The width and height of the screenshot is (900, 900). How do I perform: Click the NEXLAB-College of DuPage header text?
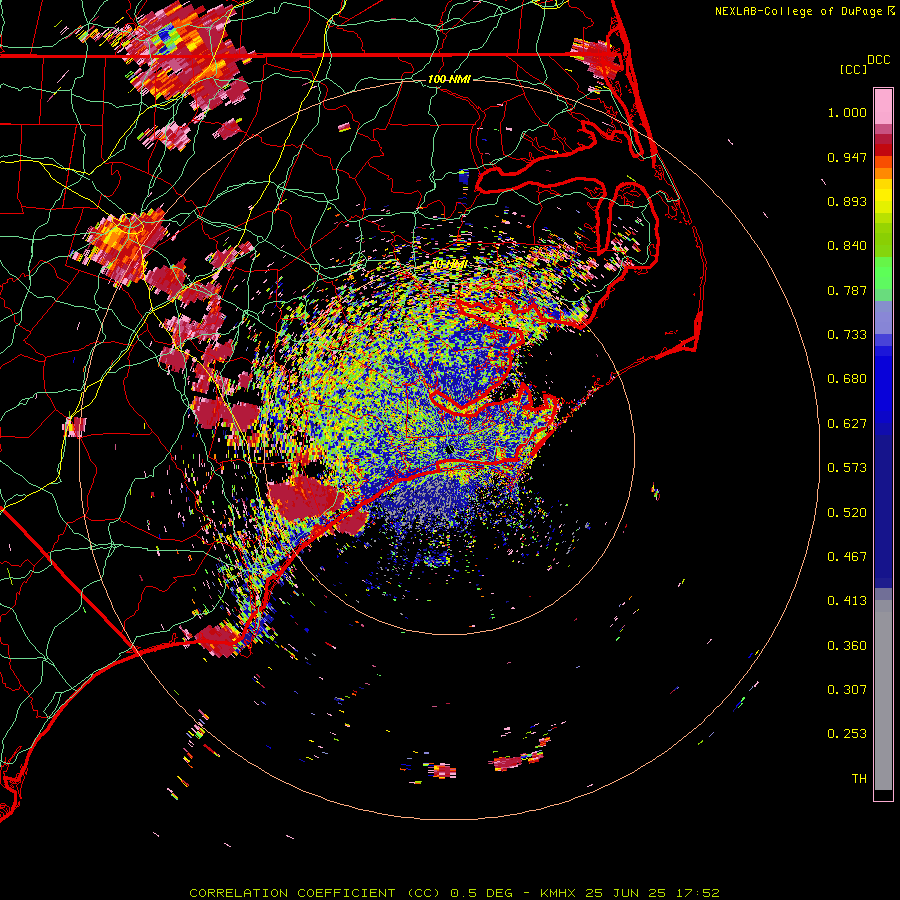(798, 11)
